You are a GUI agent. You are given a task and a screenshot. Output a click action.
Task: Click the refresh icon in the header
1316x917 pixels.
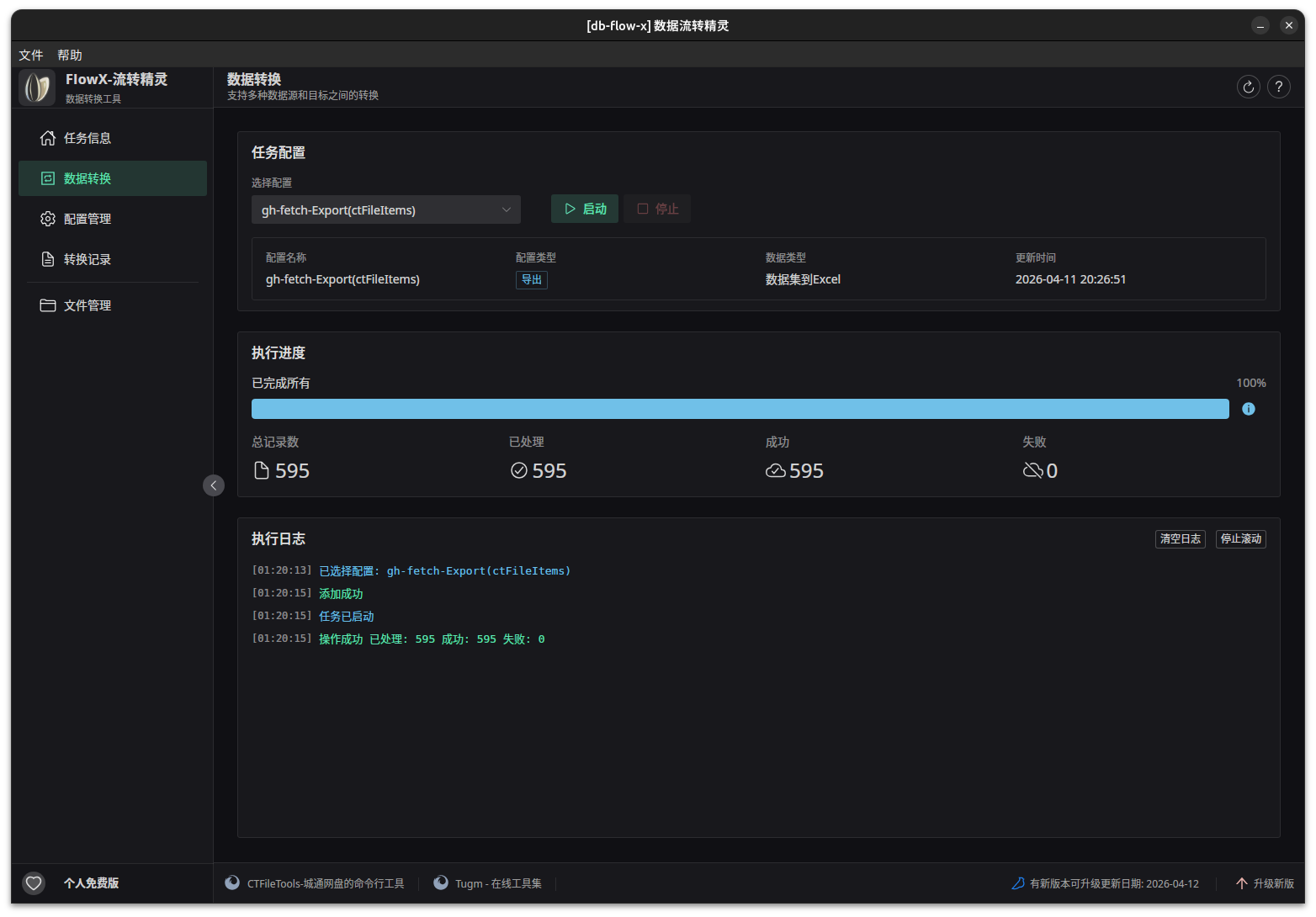[1248, 87]
